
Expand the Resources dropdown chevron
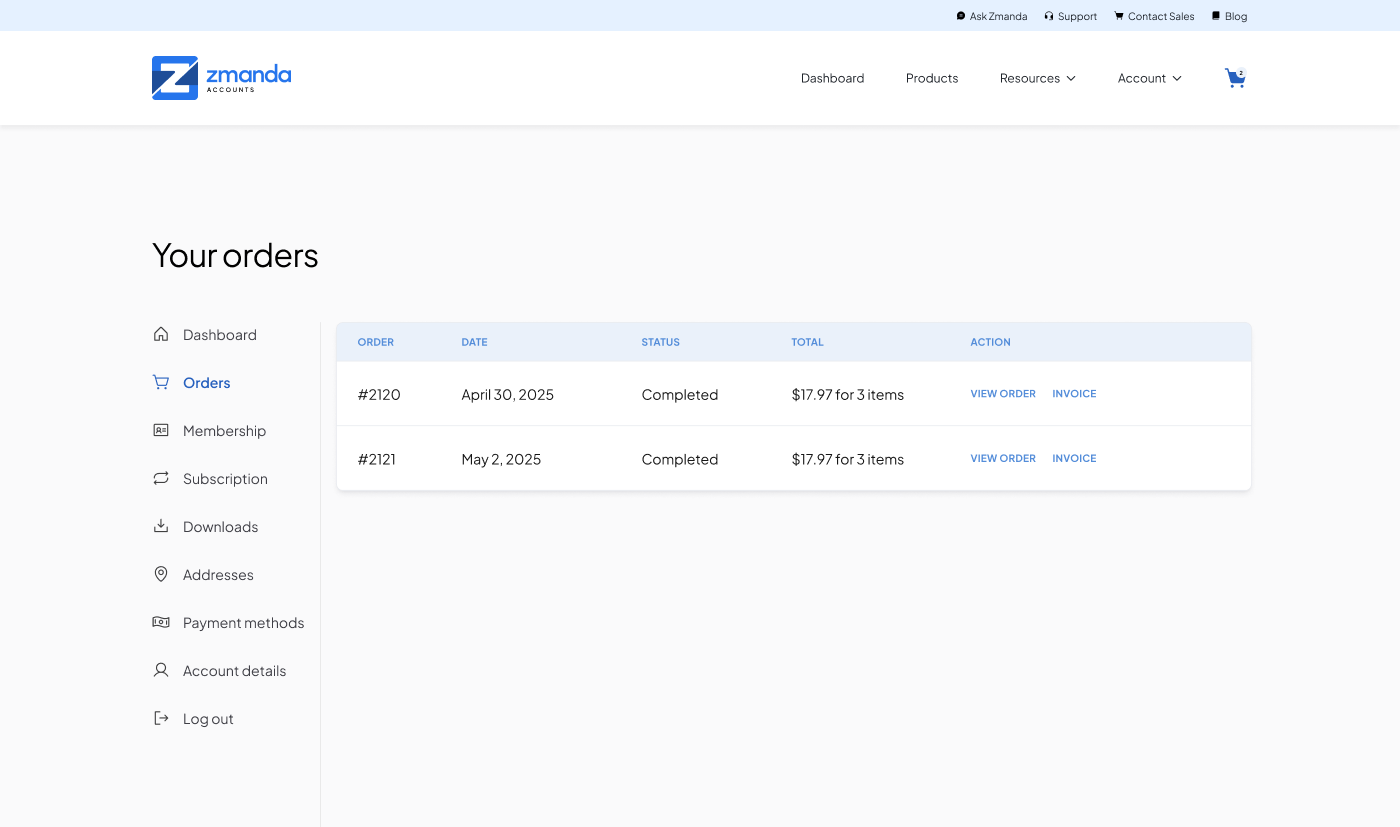(x=1071, y=78)
